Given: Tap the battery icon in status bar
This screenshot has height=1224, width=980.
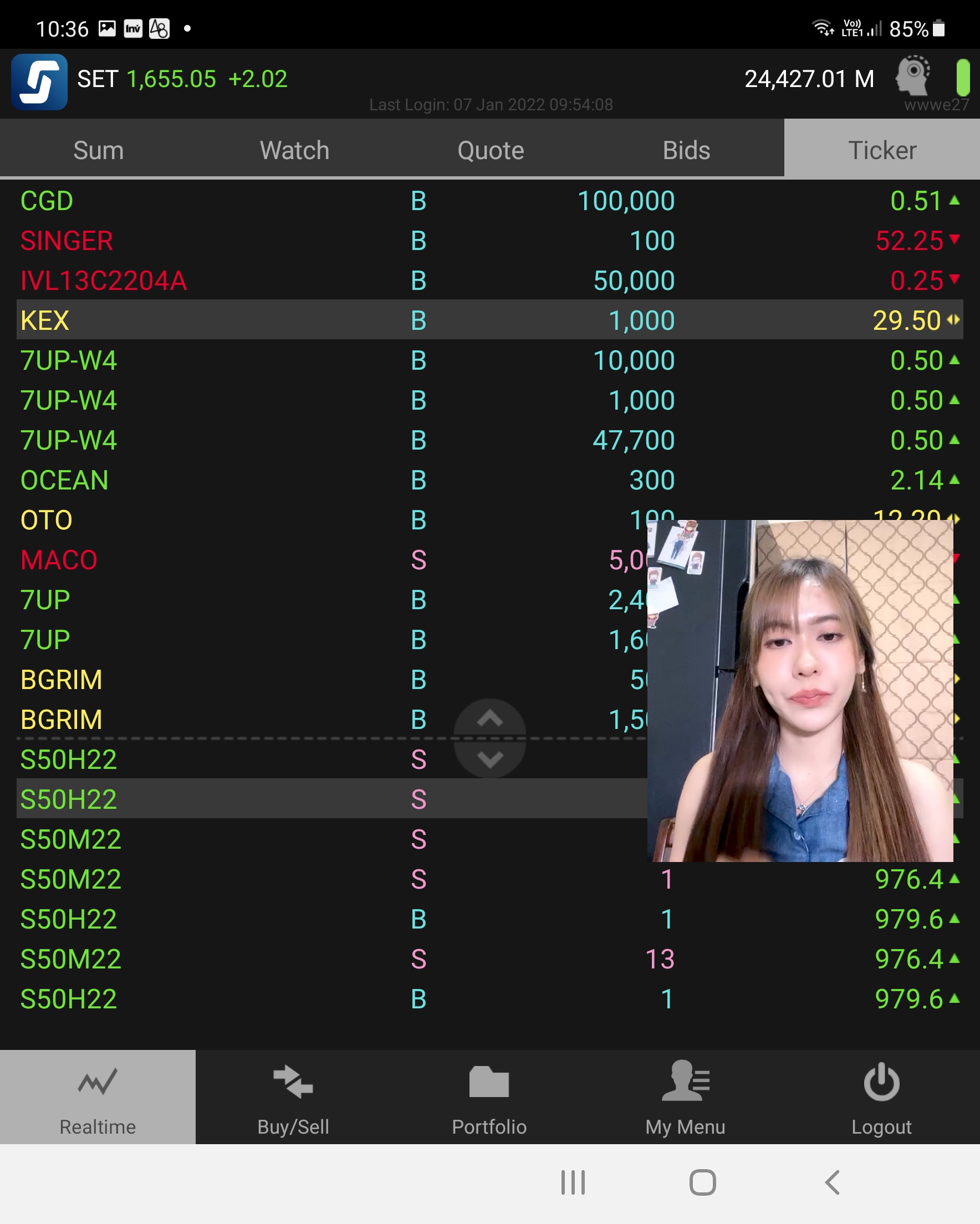Looking at the screenshot, I should [x=938, y=28].
